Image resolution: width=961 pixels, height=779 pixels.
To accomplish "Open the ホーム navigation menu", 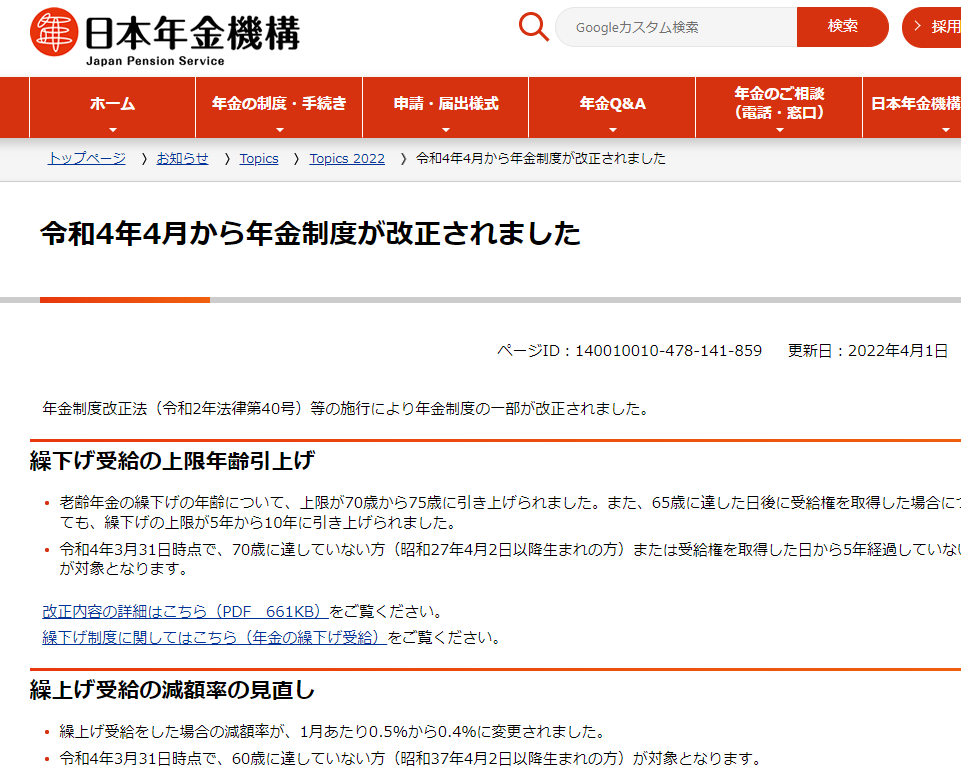I will pos(112,107).
